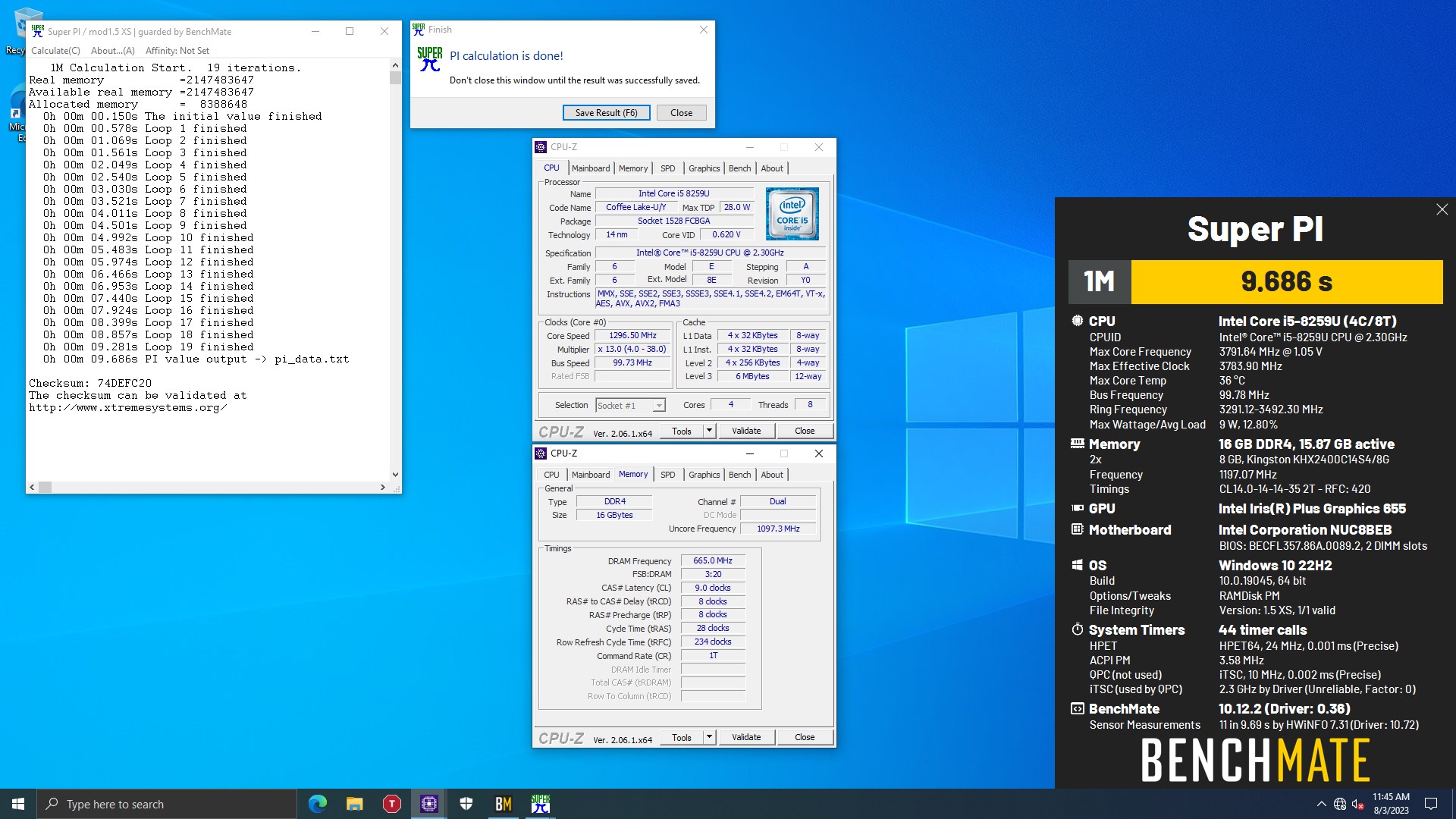Close the BenchMate Super PI result panel
This screenshot has width=1456, height=819.
coord(1442,209)
